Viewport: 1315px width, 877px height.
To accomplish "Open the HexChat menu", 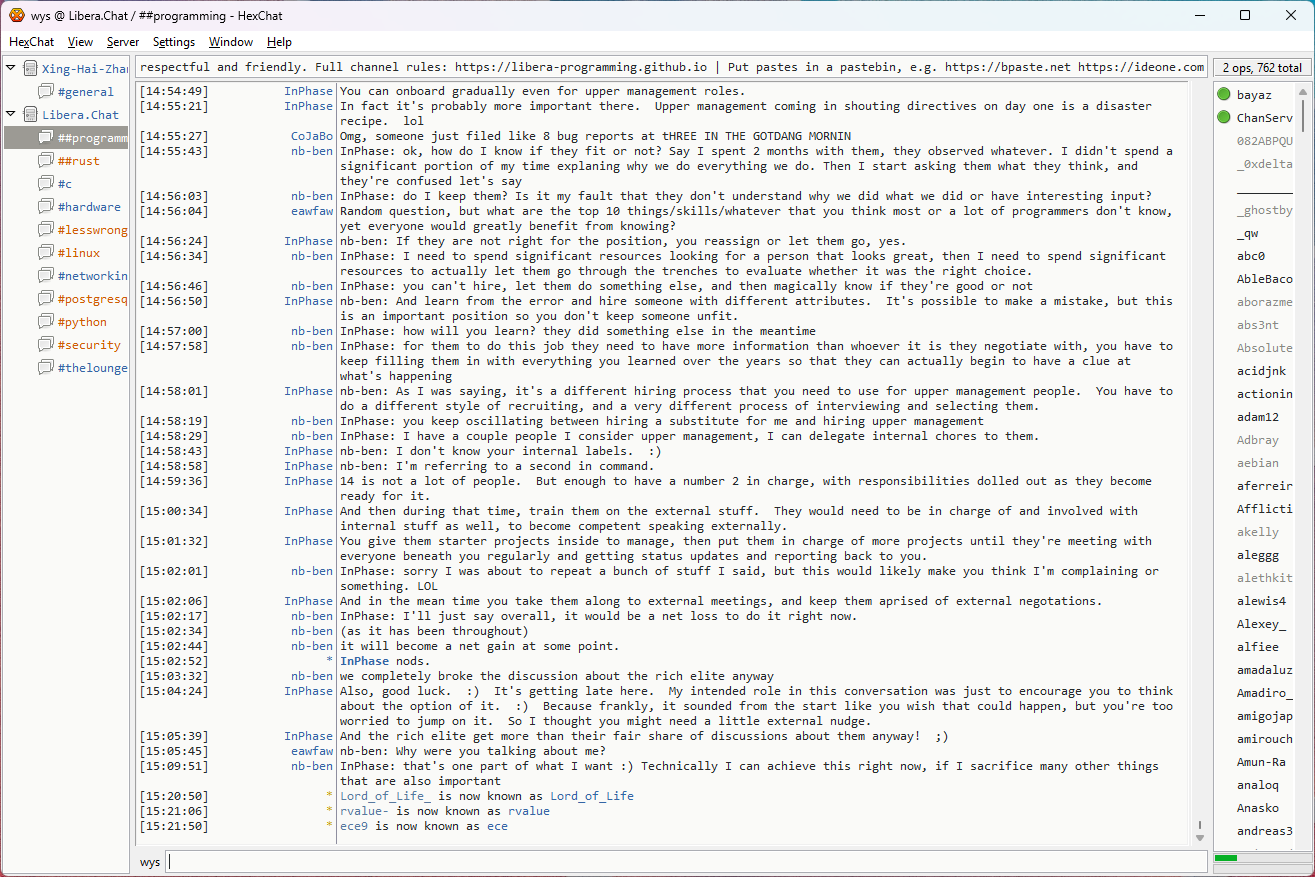I will coord(31,42).
